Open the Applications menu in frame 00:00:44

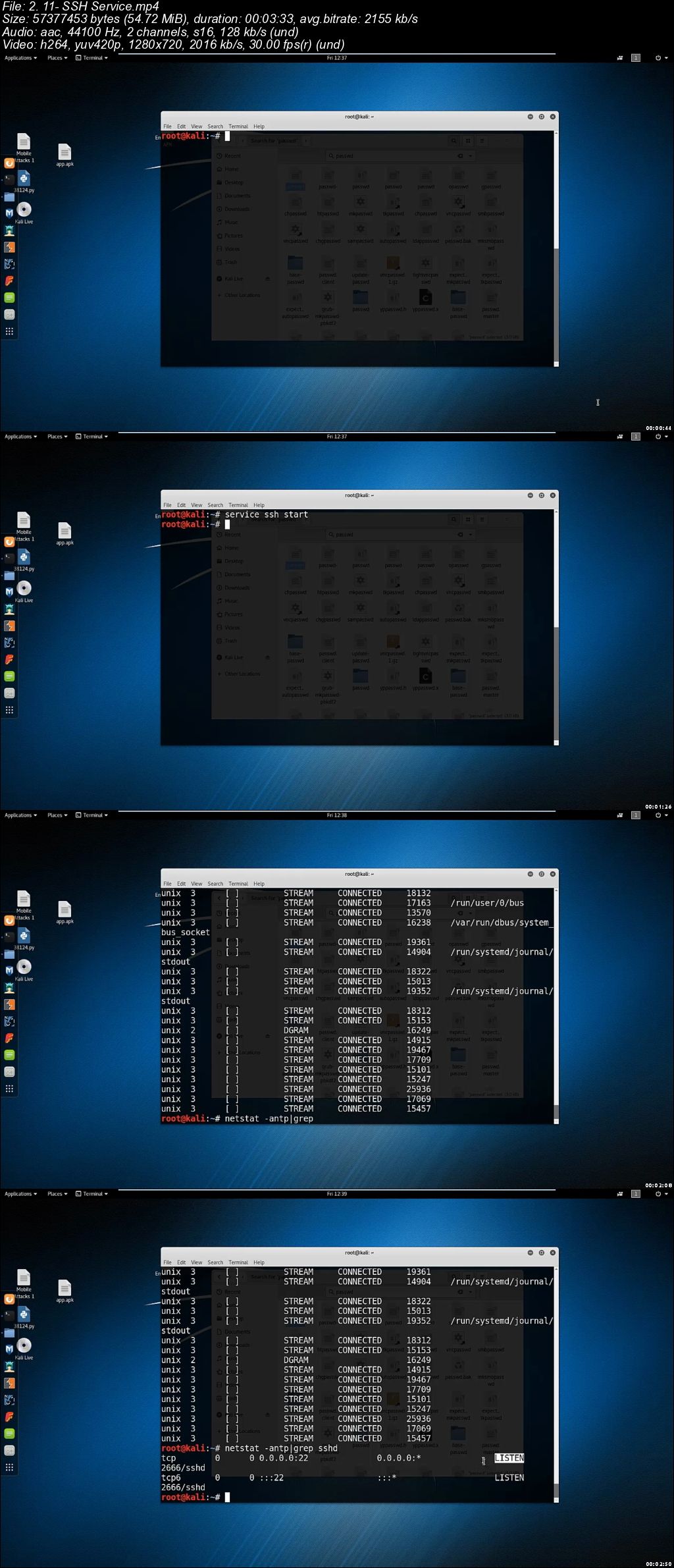point(20,58)
